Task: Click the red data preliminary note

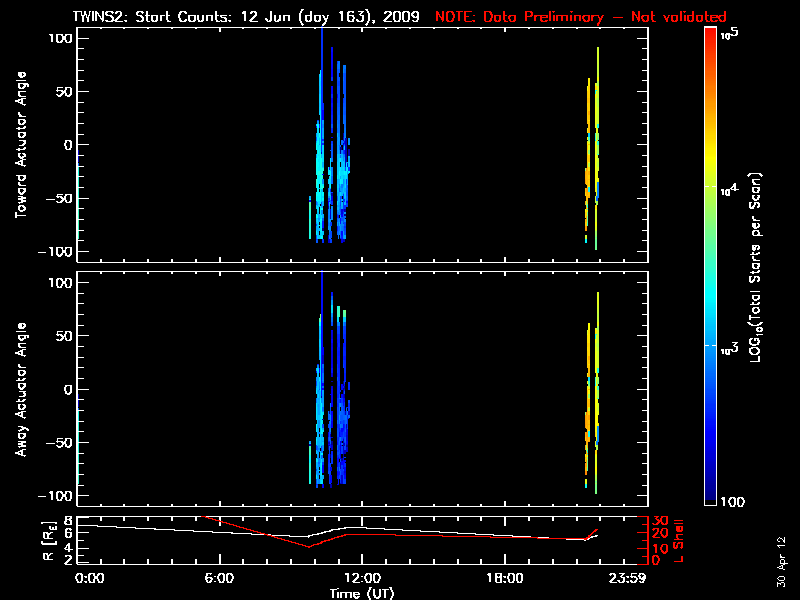Action: pos(580,17)
